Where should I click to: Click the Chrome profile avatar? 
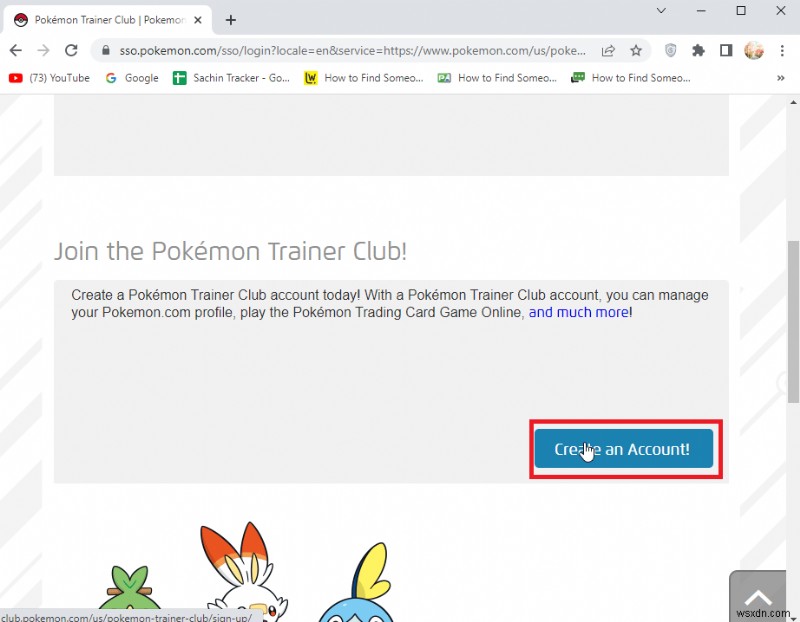pos(753,51)
